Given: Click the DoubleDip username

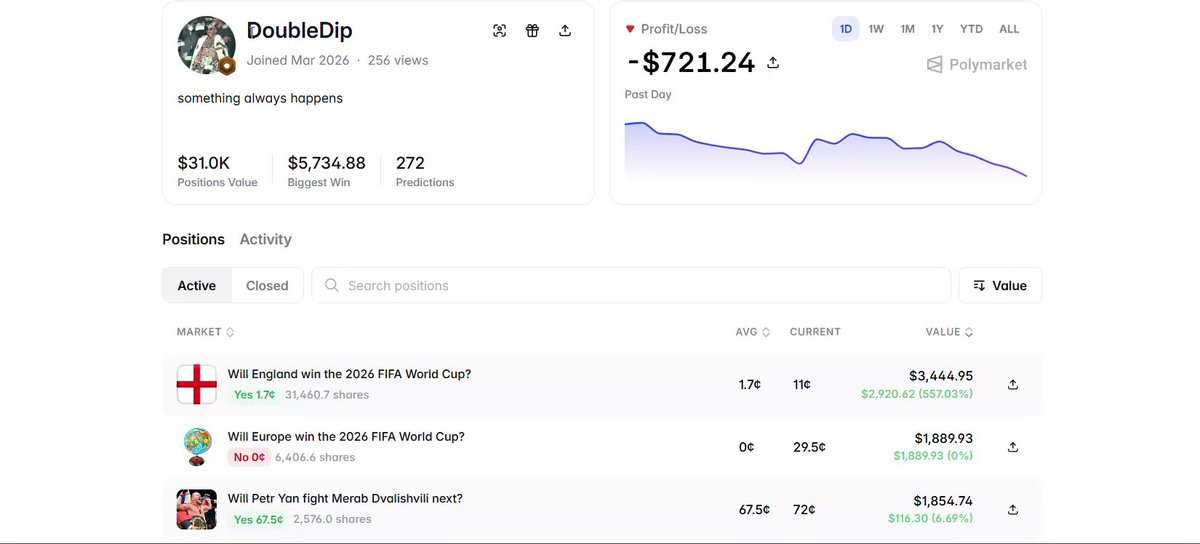Looking at the screenshot, I should [299, 31].
